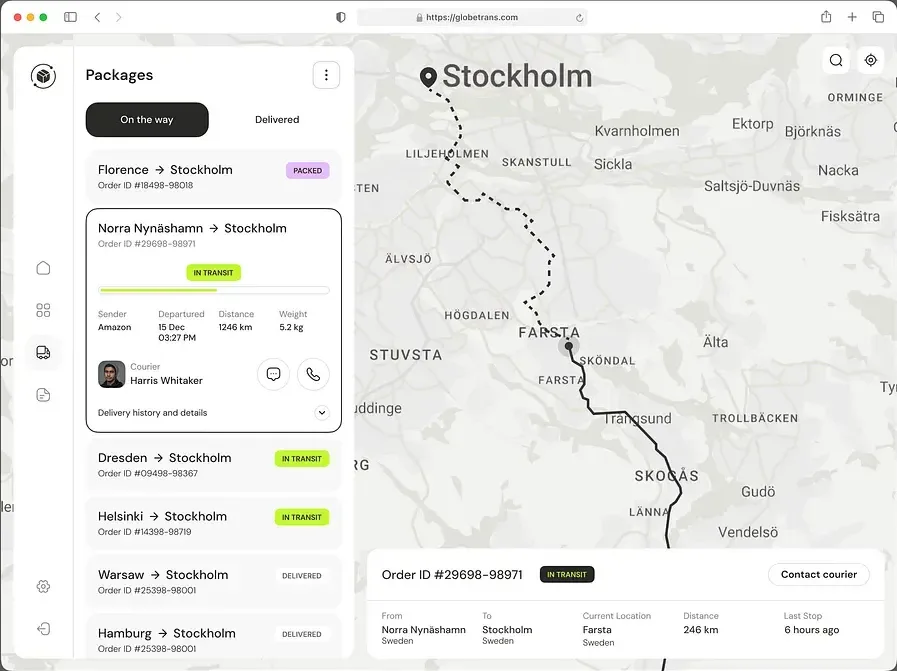This screenshot has height=671, width=897.
Task: Click the Contact courier button
Action: coord(819,574)
